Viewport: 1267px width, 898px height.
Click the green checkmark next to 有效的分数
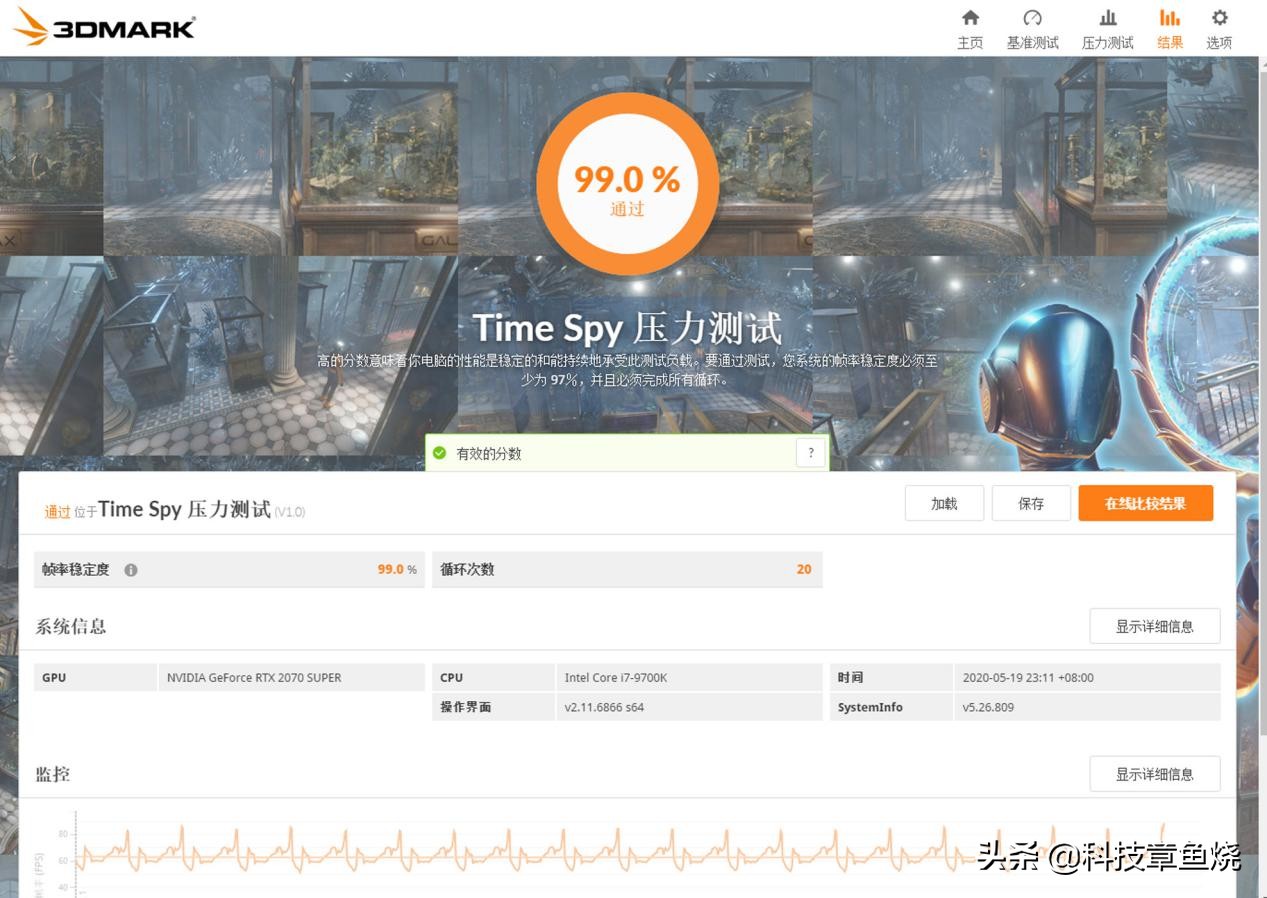pos(440,453)
